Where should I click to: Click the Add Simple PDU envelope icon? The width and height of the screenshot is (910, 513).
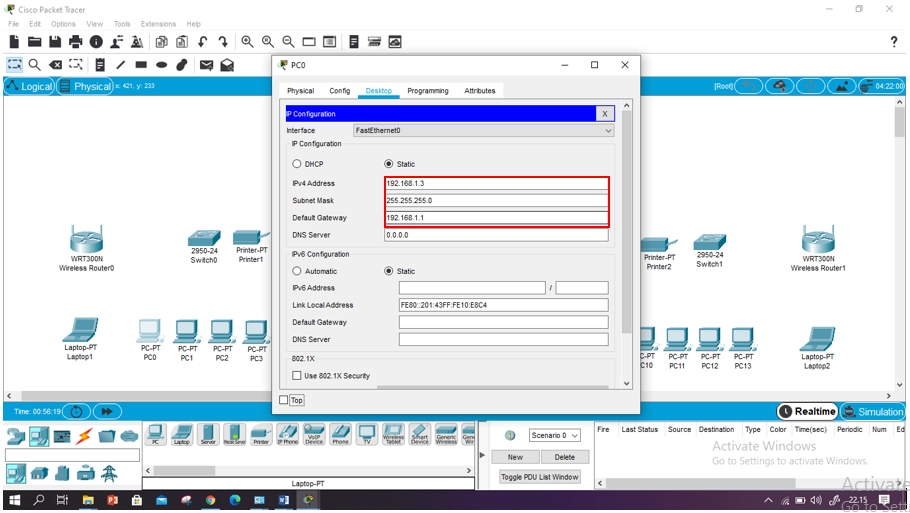[x=206, y=64]
